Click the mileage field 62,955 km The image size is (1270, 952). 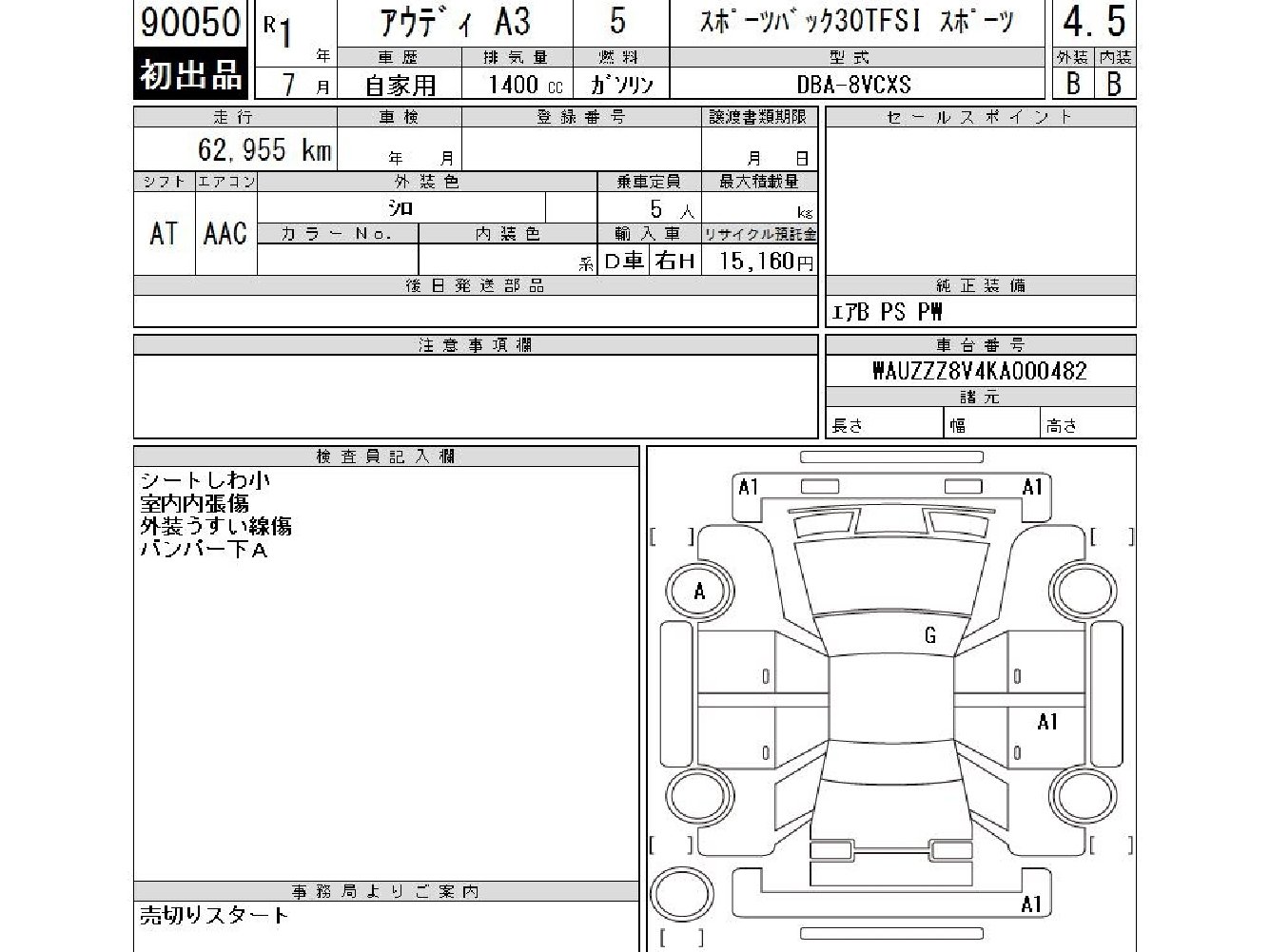(x=236, y=149)
